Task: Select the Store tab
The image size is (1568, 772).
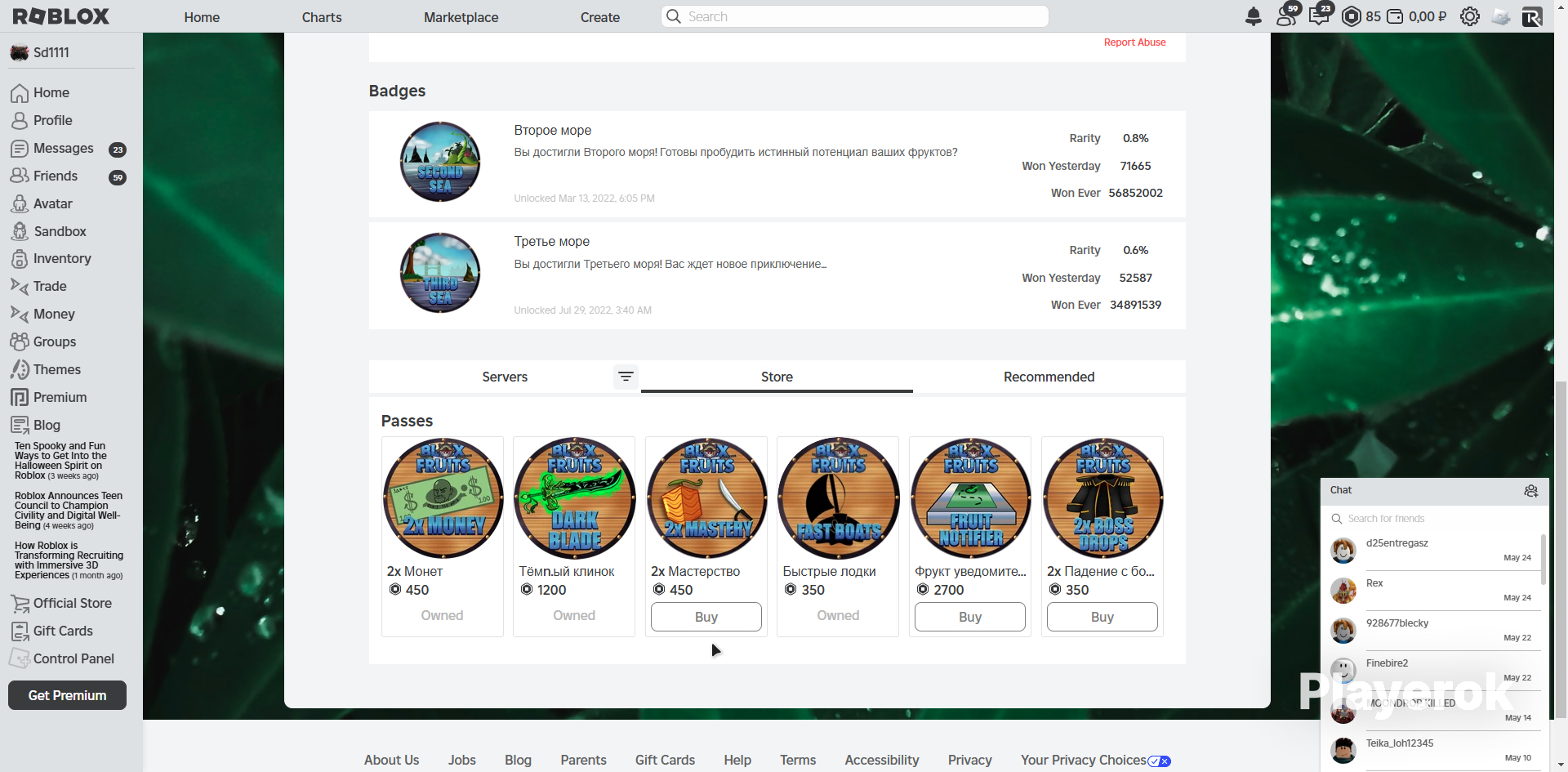Action: coord(777,377)
